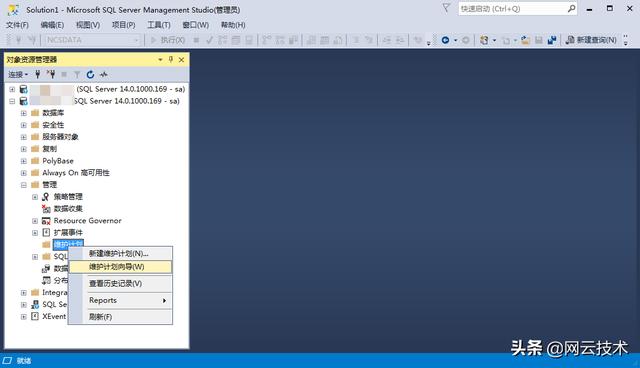640x368 pixels.
Task: Open the 工具(T) menu
Action: click(x=159, y=25)
